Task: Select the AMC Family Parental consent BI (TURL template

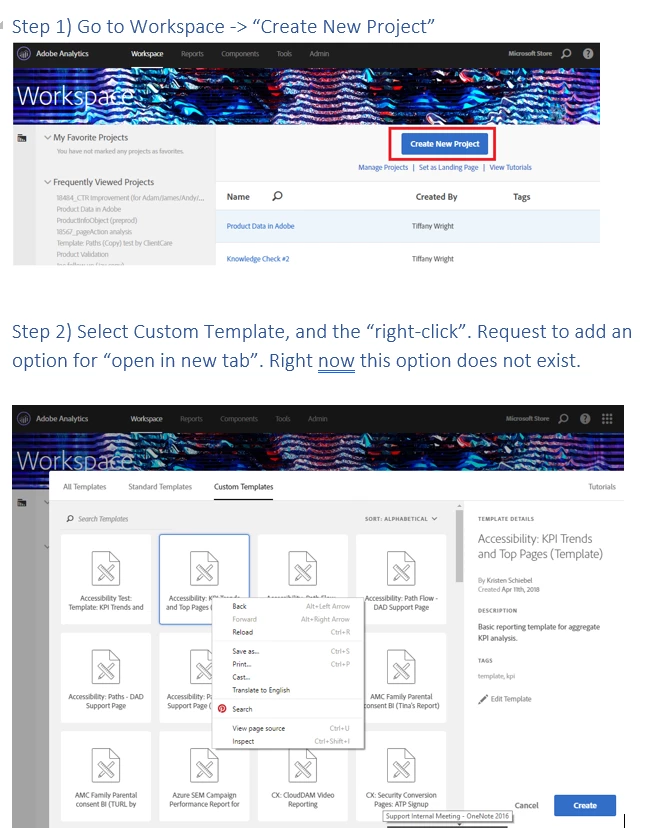Action: click(106, 776)
